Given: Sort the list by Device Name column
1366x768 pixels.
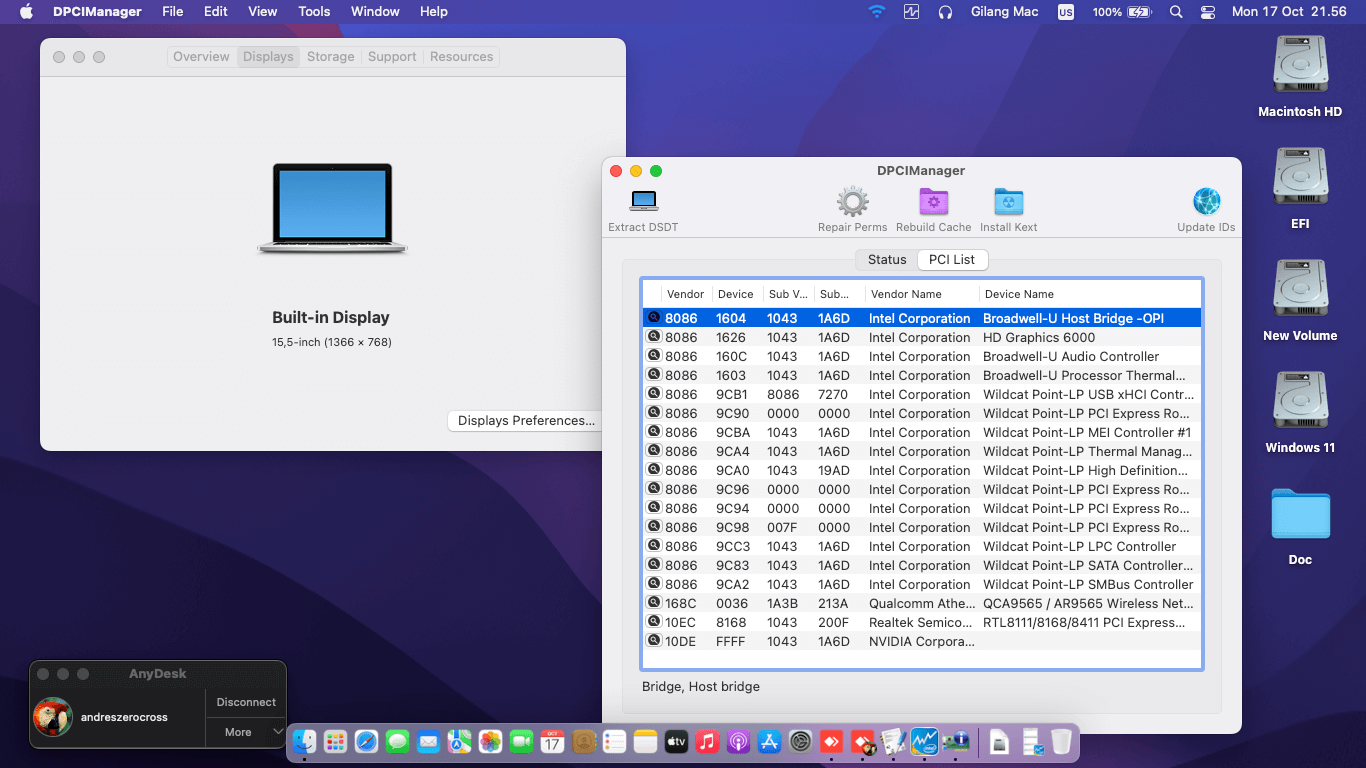Looking at the screenshot, I should (x=1019, y=294).
